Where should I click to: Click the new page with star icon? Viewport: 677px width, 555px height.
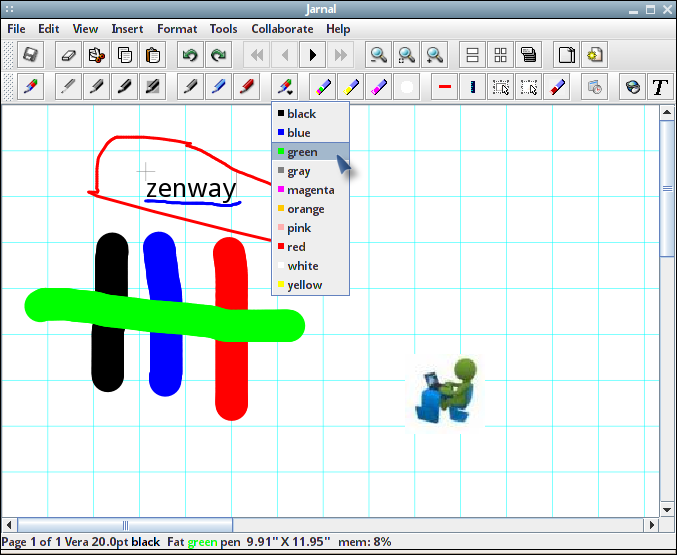pyautogui.click(x=595, y=55)
